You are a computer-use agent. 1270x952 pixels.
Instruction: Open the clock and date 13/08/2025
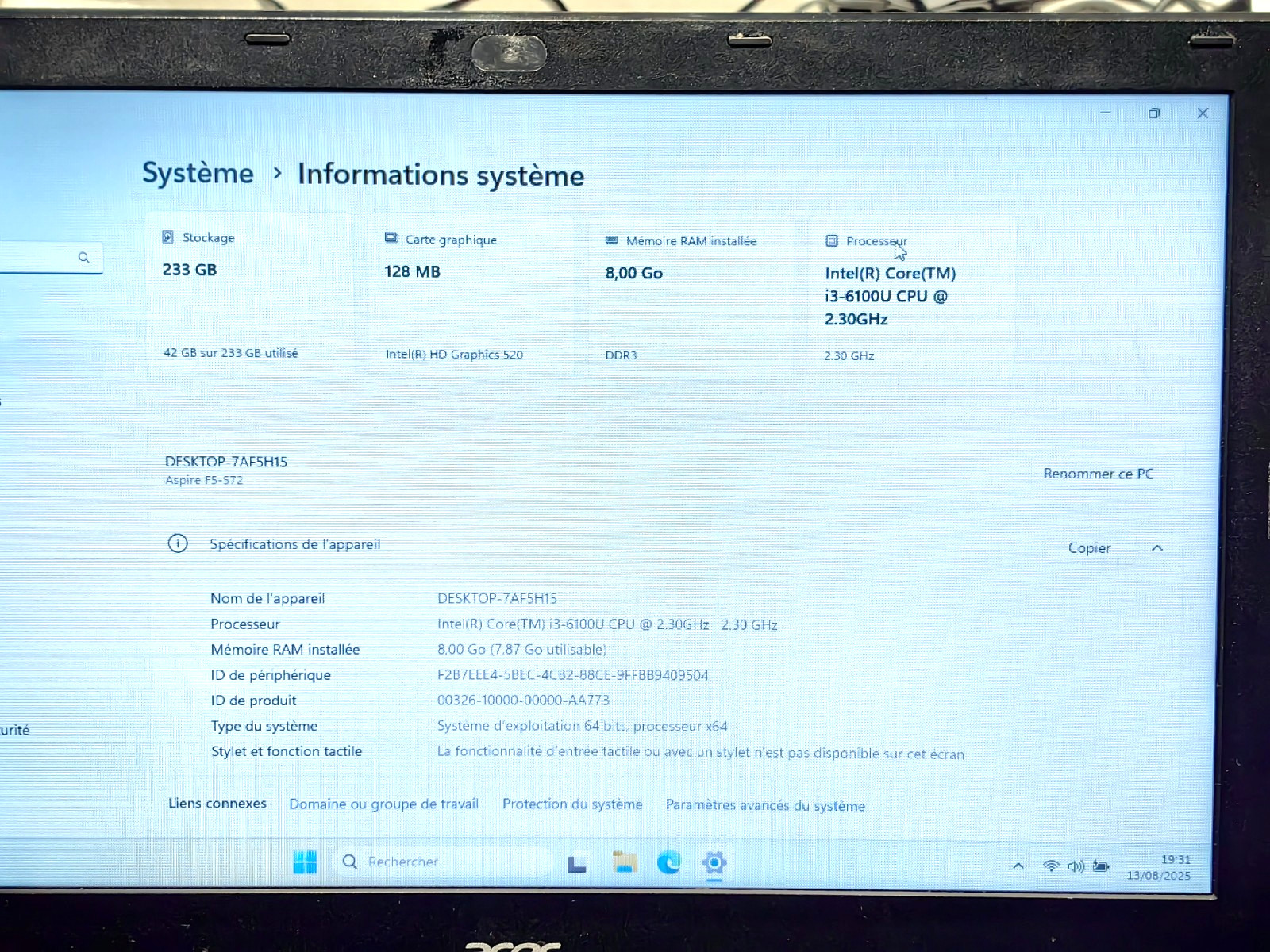(x=1159, y=868)
